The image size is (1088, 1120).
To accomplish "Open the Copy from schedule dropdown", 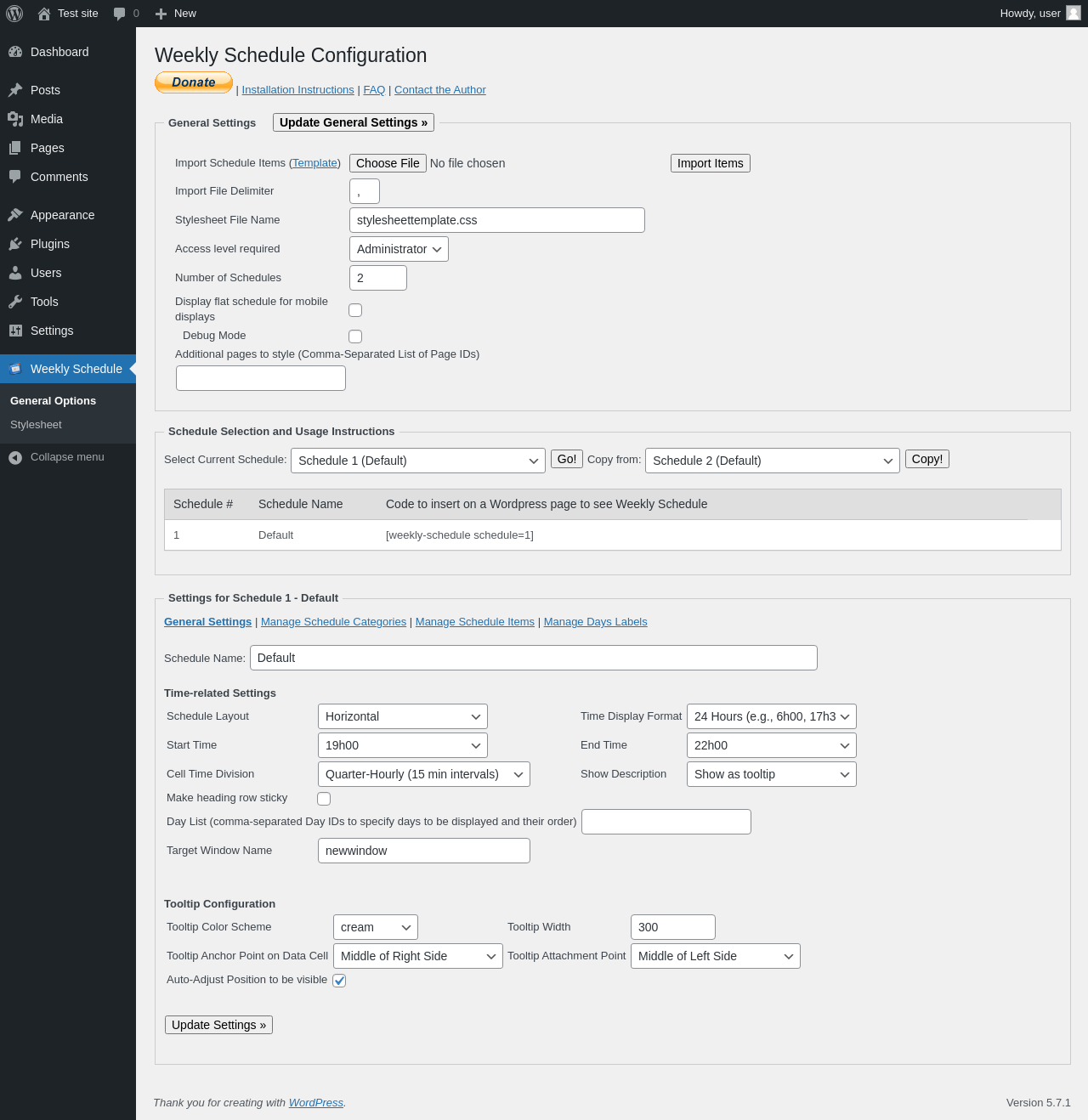I will pyautogui.click(x=773, y=461).
